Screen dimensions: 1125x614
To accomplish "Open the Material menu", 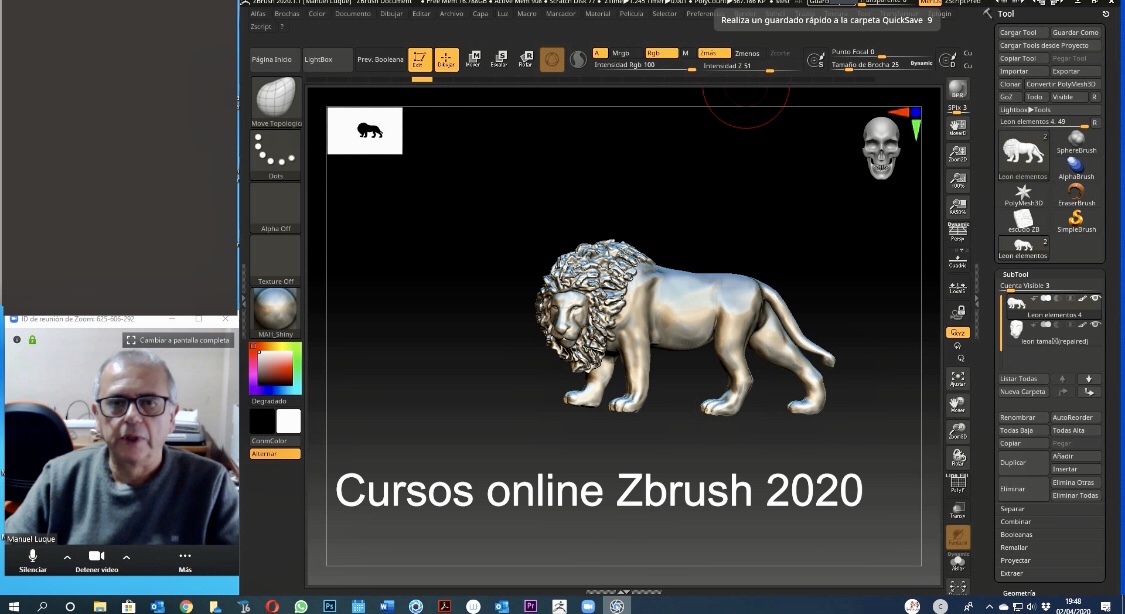I will pos(597,14).
